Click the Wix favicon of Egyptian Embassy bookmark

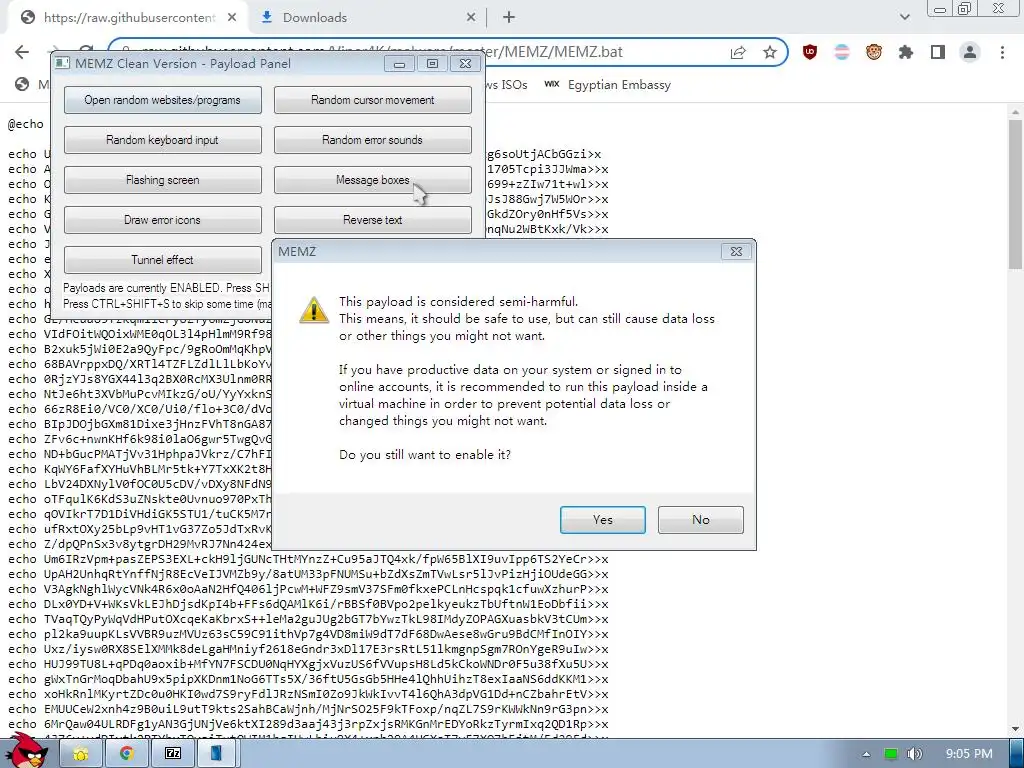(x=552, y=84)
